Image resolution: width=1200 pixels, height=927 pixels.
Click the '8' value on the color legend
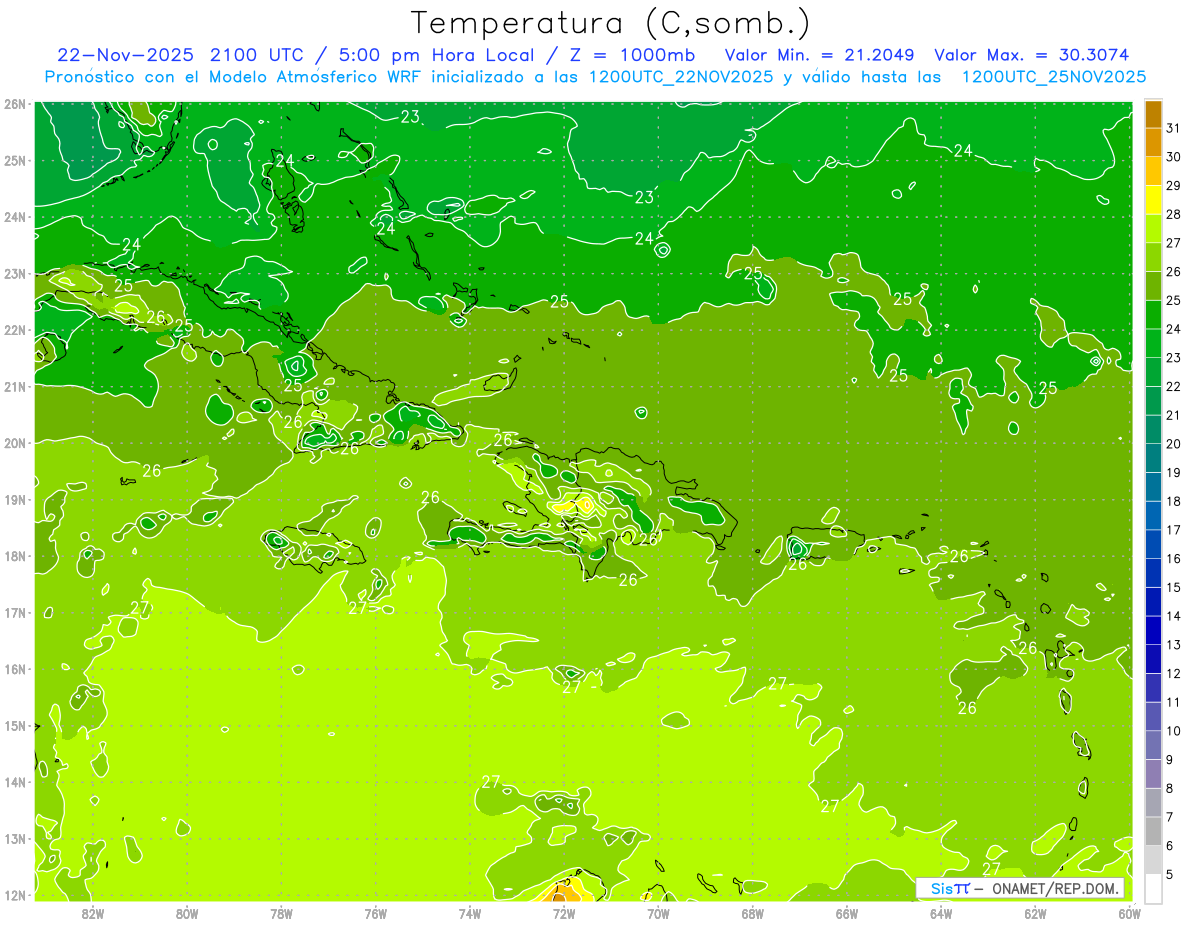point(1170,788)
